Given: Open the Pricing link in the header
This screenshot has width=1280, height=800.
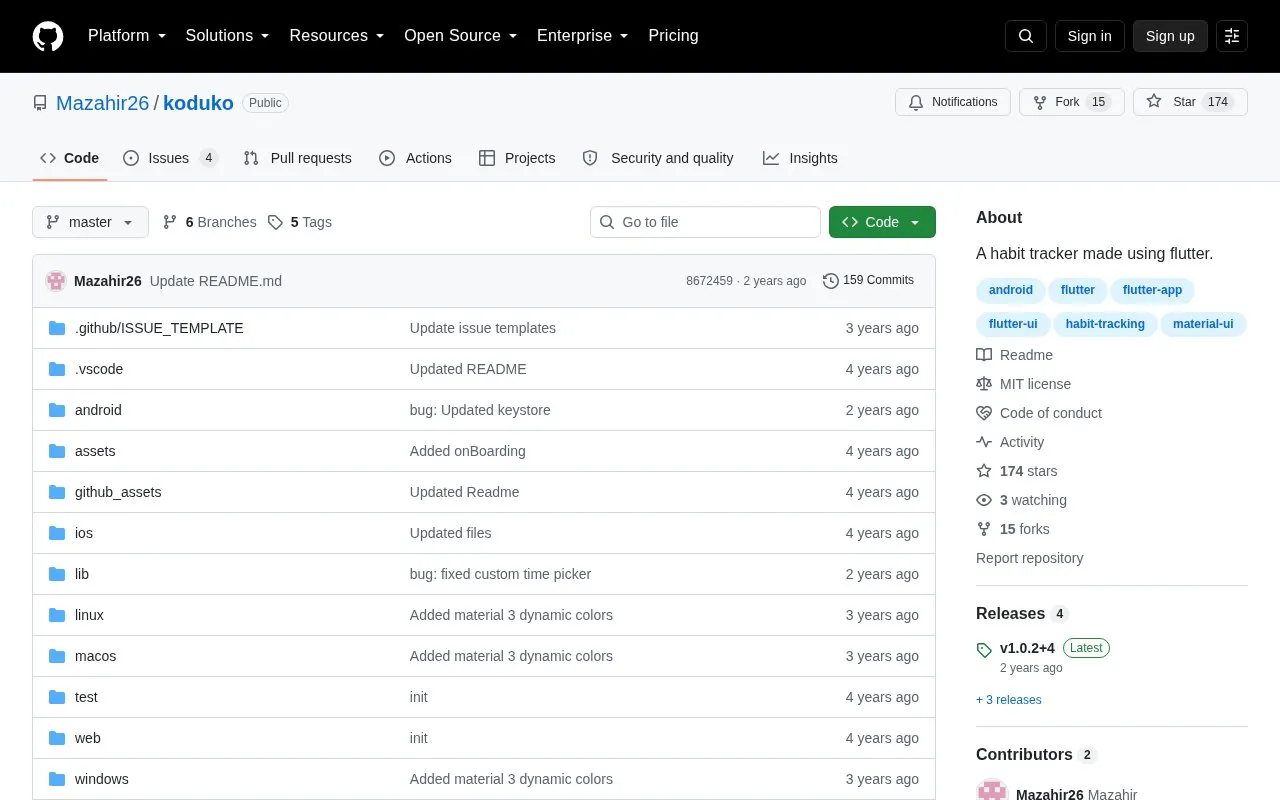Looking at the screenshot, I should pos(673,36).
